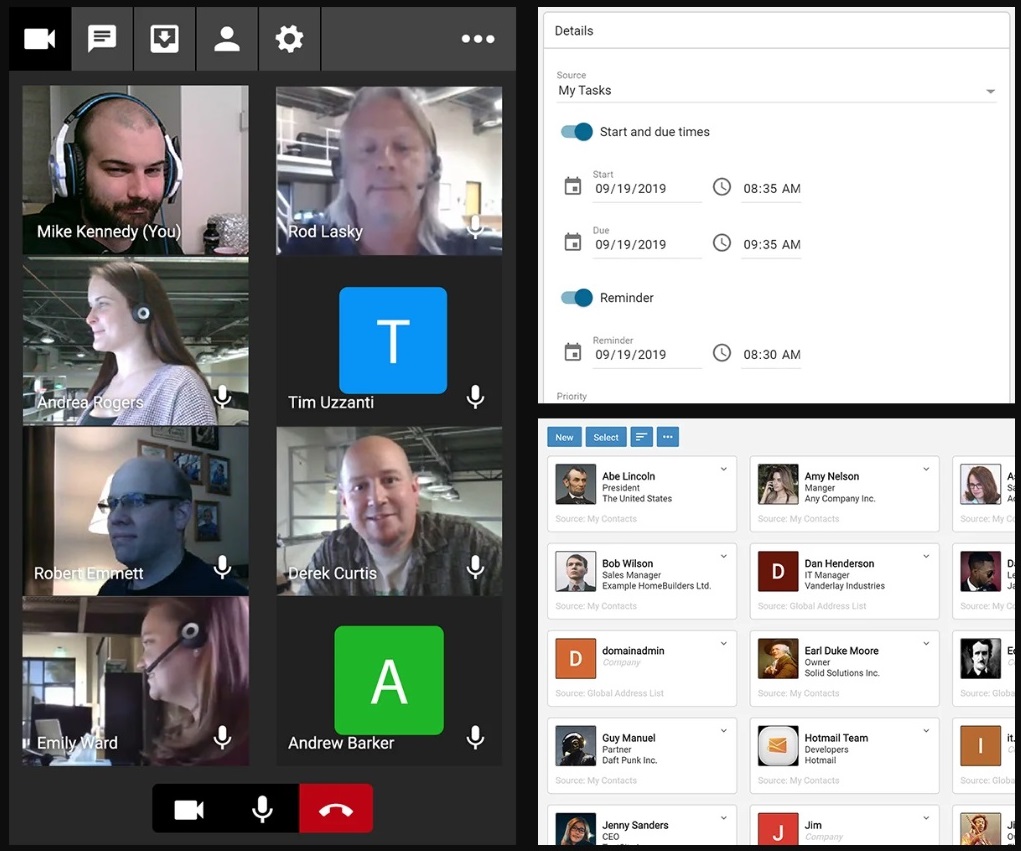
Task: Expand the Source My Tasks dropdown
Action: coord(990,91)
